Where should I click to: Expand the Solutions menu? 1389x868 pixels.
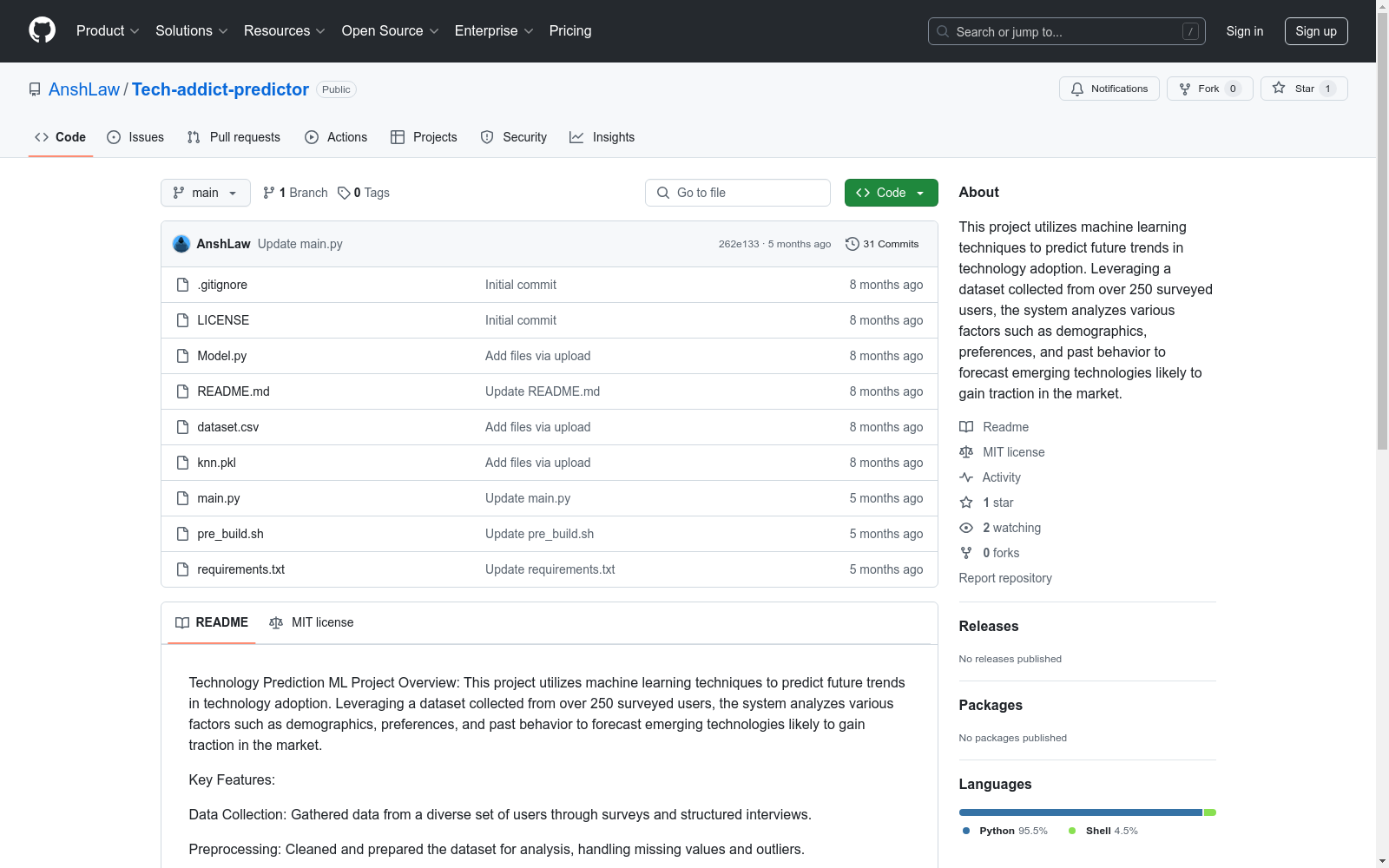(x=192, y=30)
